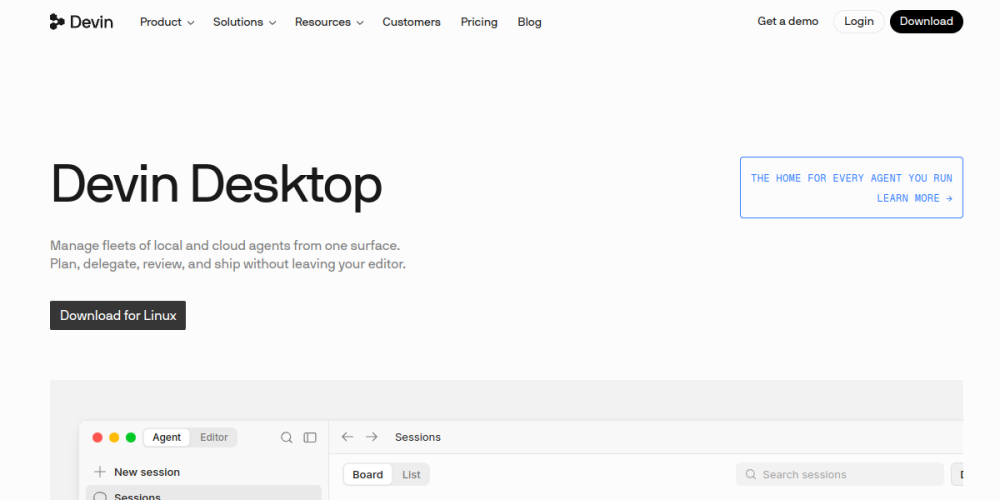
Task: Toggle the sidebar panel icon
Action: (310, 438)
